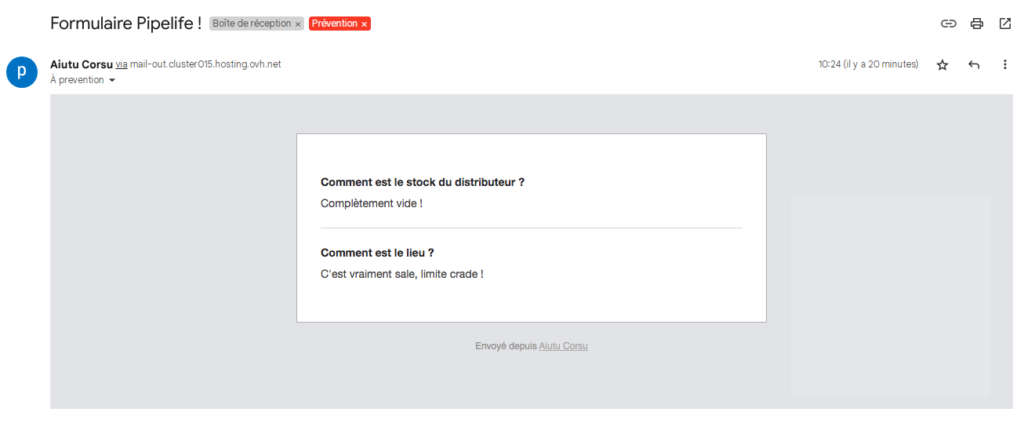Follow the 'Aiutu Corsu' footer link

tap(563, 346)
